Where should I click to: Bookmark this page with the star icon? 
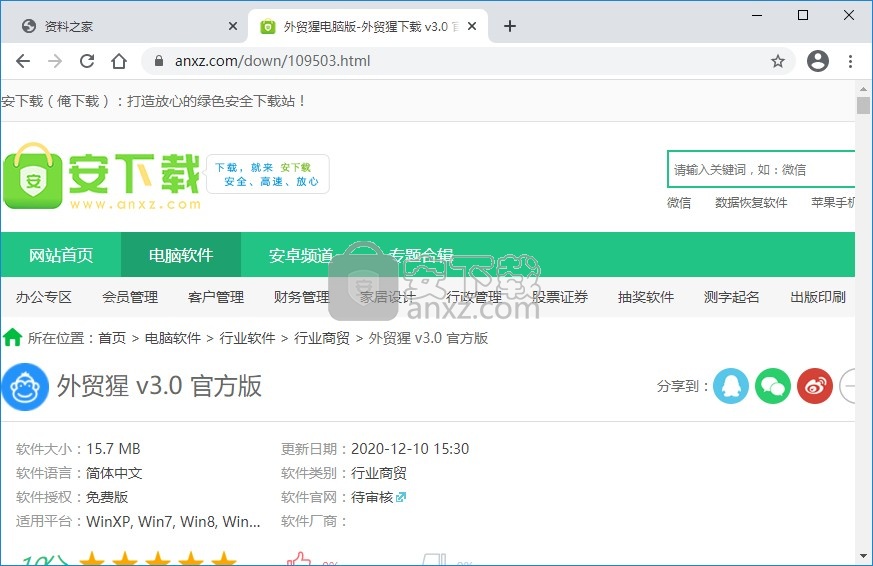click(x=778, y=61)
